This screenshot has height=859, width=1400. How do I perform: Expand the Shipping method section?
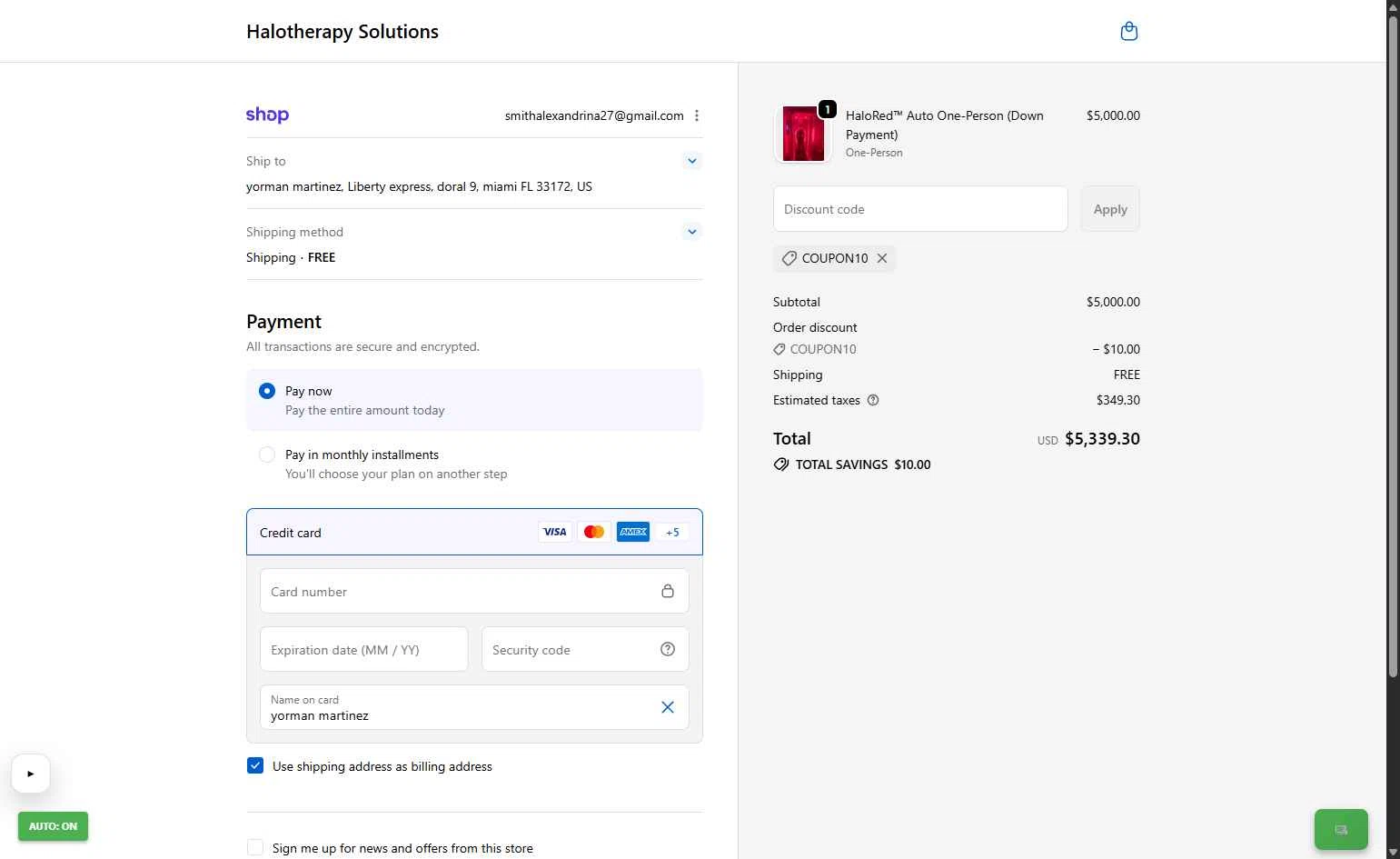coord(692,232)
